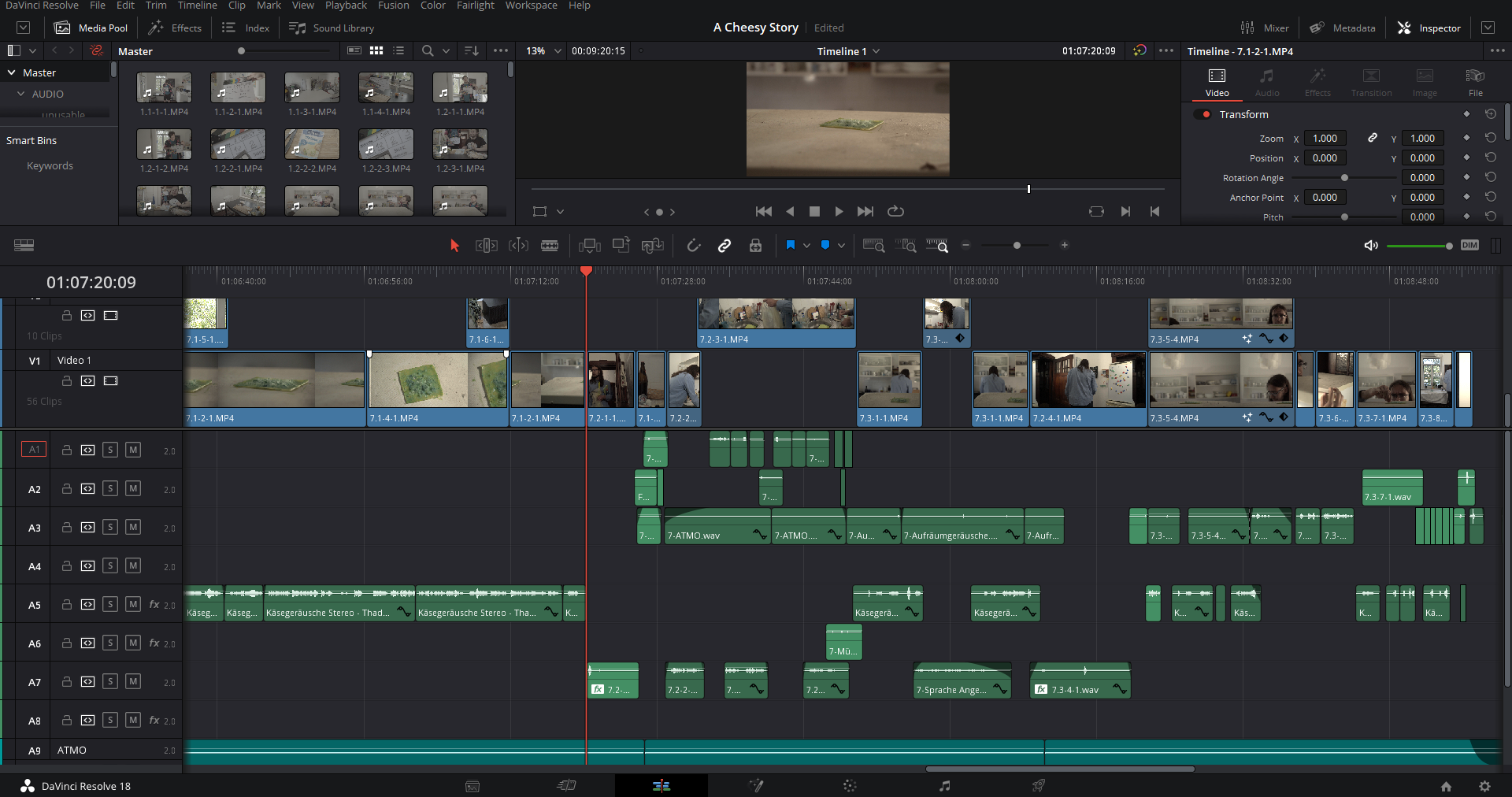1512x797 pixels.
Task: Switch to the Inspector File tab
Action: coord(1475,82)
